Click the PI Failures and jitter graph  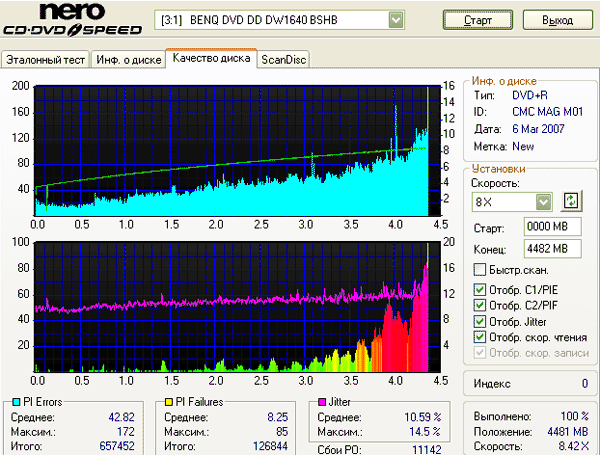237,307
